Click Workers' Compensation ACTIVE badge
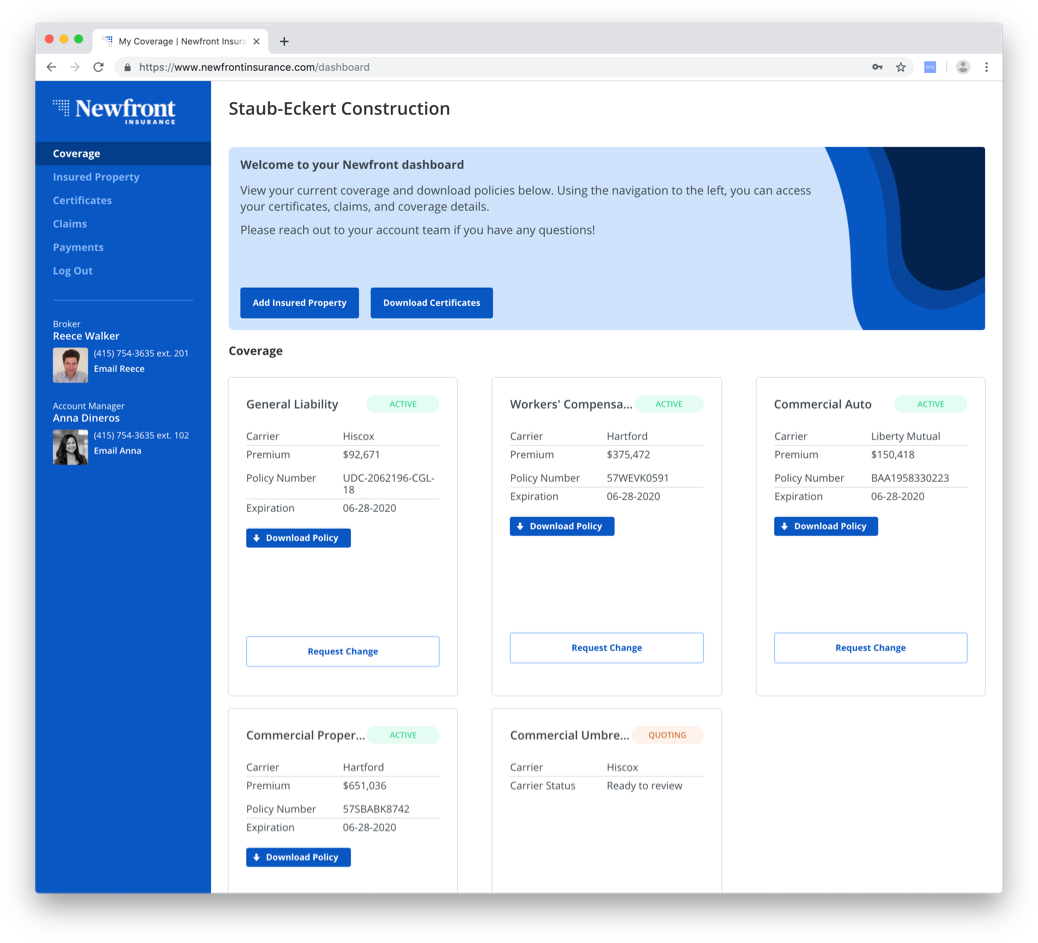 tap(669, 404)
